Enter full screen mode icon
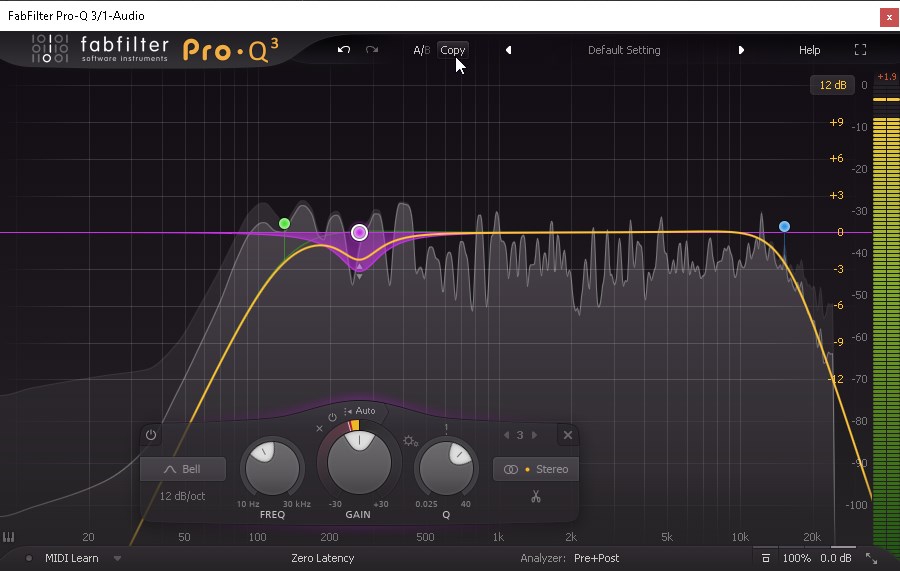 click(860, 50)
